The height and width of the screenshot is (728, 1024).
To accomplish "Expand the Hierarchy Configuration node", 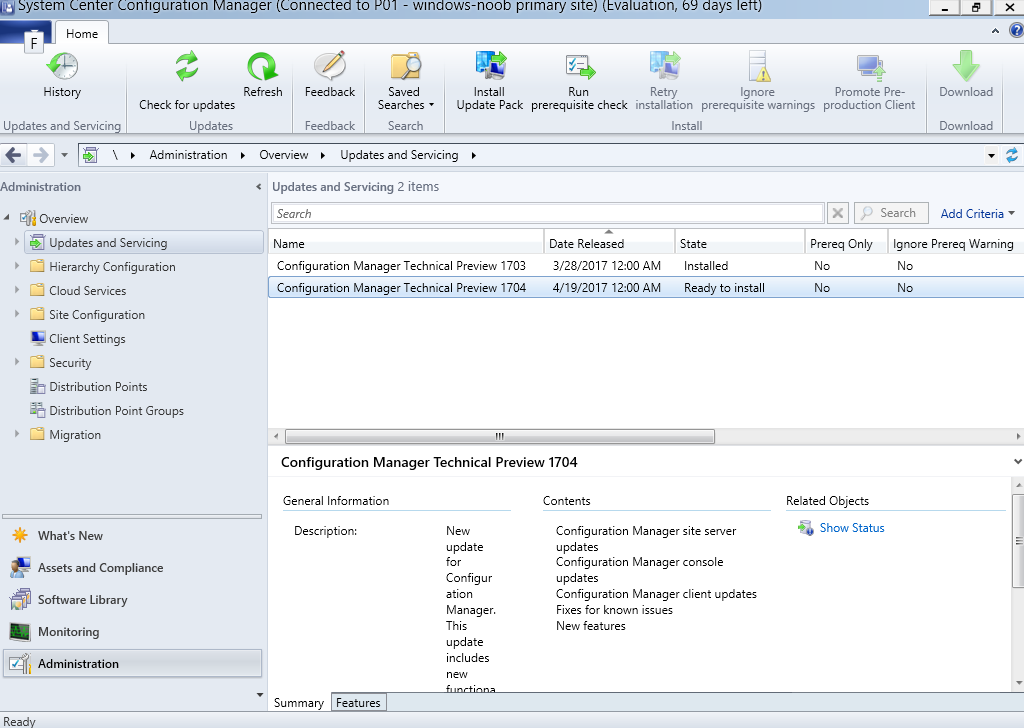I will (x=16, y=266).
